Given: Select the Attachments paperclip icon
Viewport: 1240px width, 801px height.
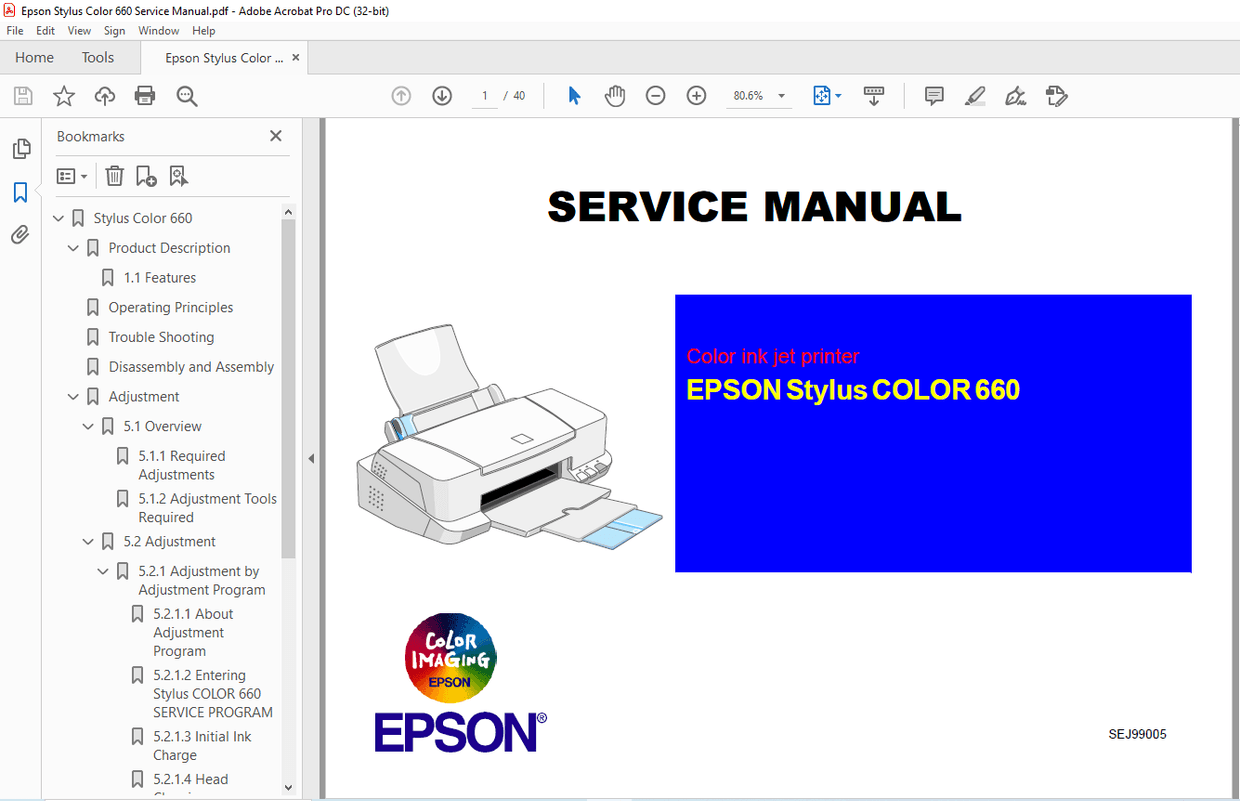Looking at the screenshot, I should 21,234.
